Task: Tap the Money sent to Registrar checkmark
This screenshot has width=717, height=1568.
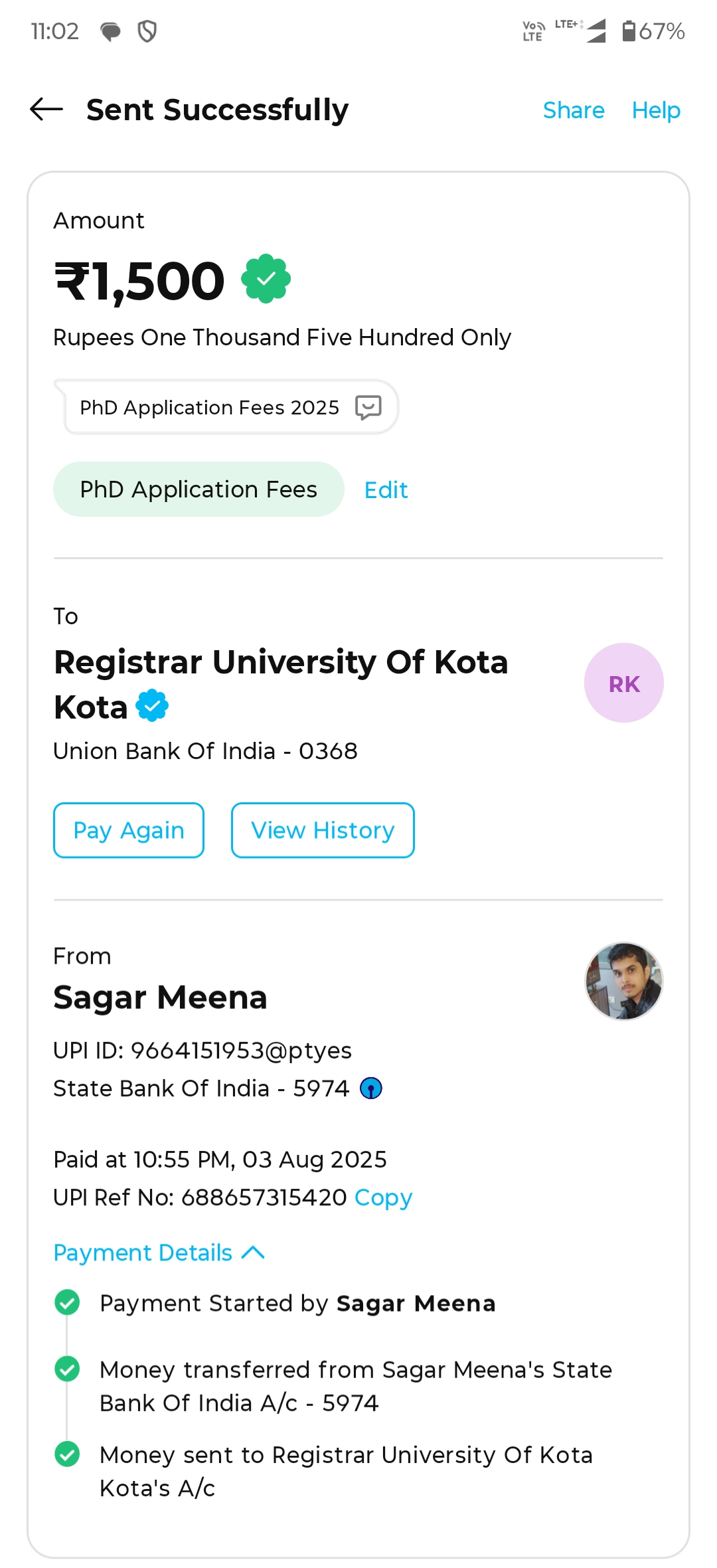Action: tap(67, 1454)
